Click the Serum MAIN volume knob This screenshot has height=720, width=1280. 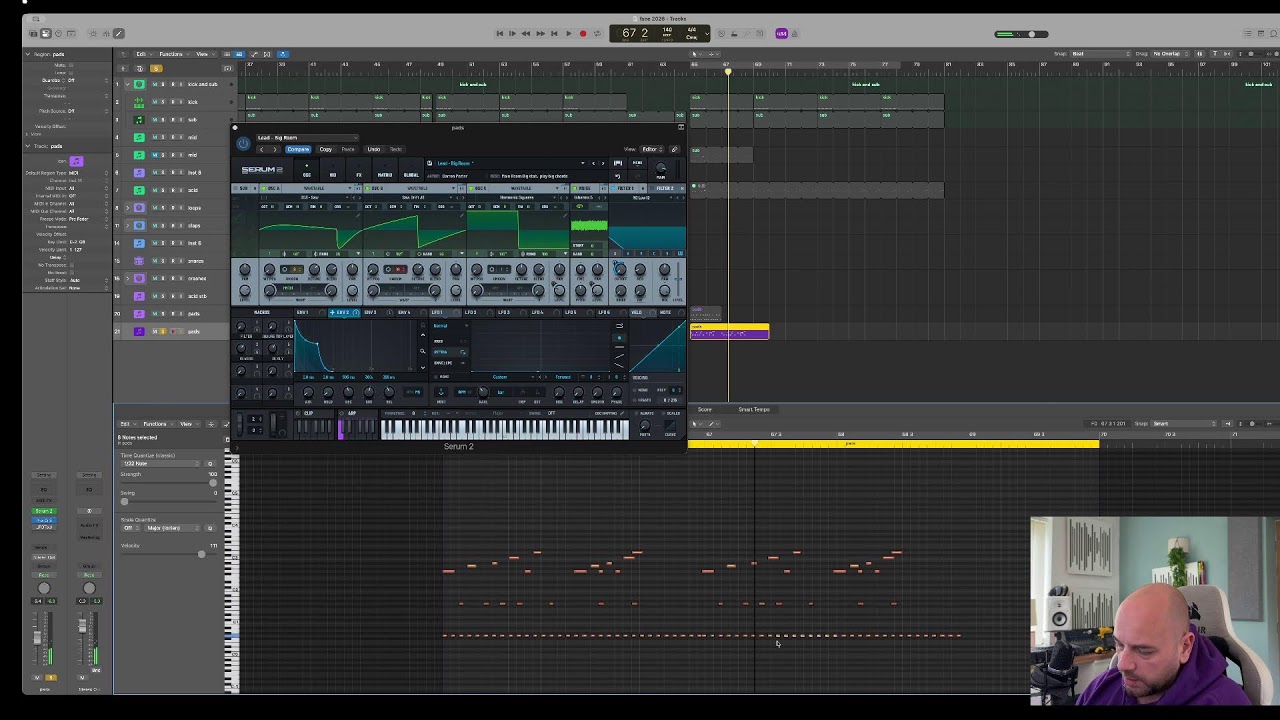click(661, 168)
